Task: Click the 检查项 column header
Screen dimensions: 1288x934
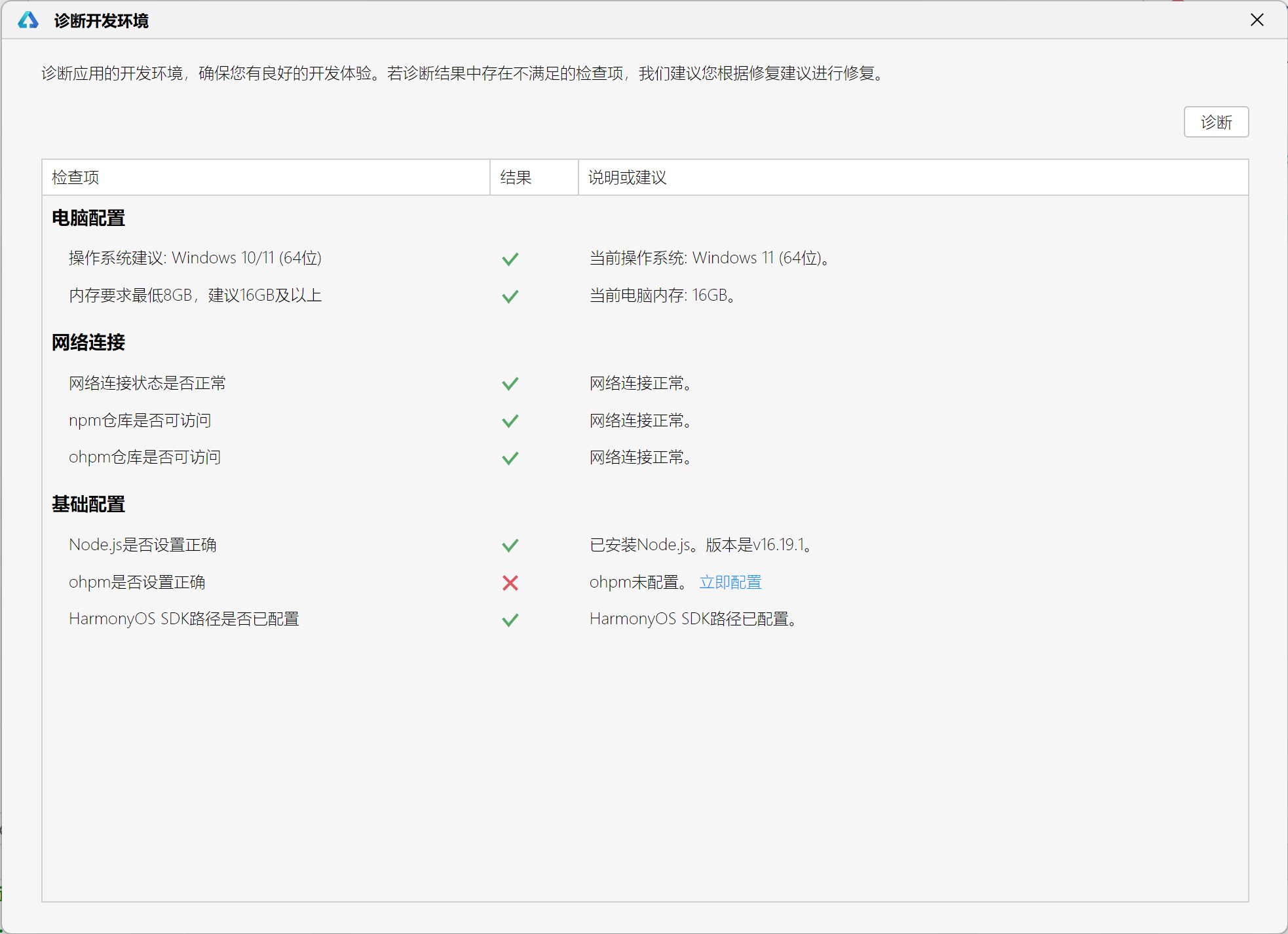Action: click(266, 177)
